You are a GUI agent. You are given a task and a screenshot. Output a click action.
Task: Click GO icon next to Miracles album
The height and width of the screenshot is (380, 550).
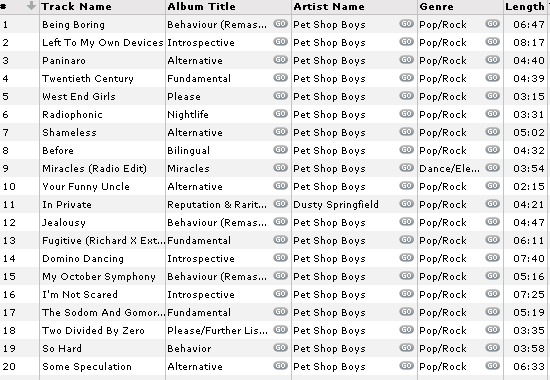281,168
